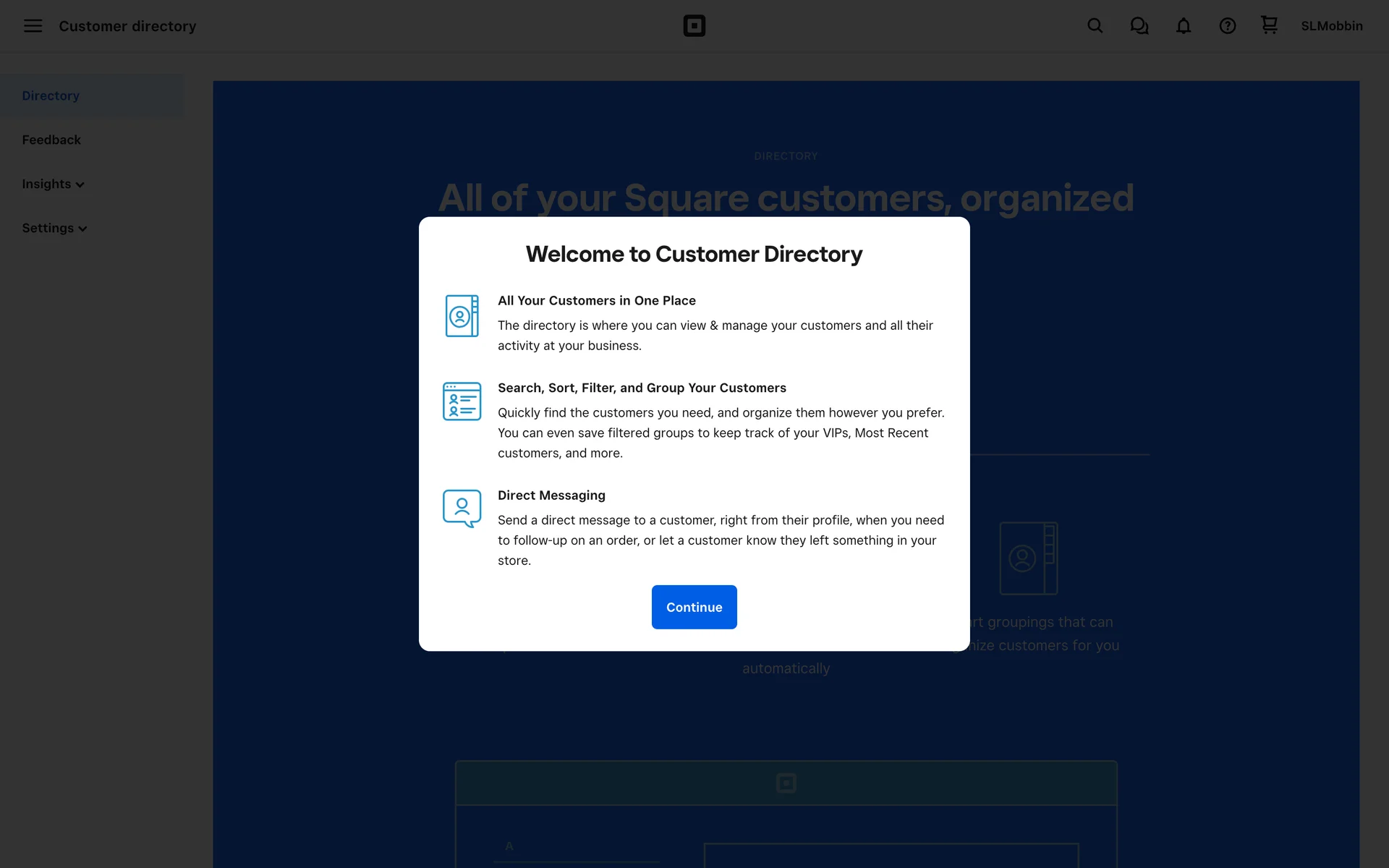Viewport: 1389px width, 868px height.
Task: Open the hamburger navigation menu
Action: tap(33, 26)
